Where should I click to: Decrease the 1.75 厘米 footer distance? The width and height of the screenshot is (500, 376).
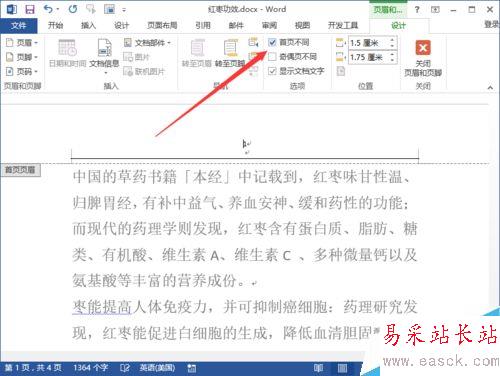coord(392,61)
